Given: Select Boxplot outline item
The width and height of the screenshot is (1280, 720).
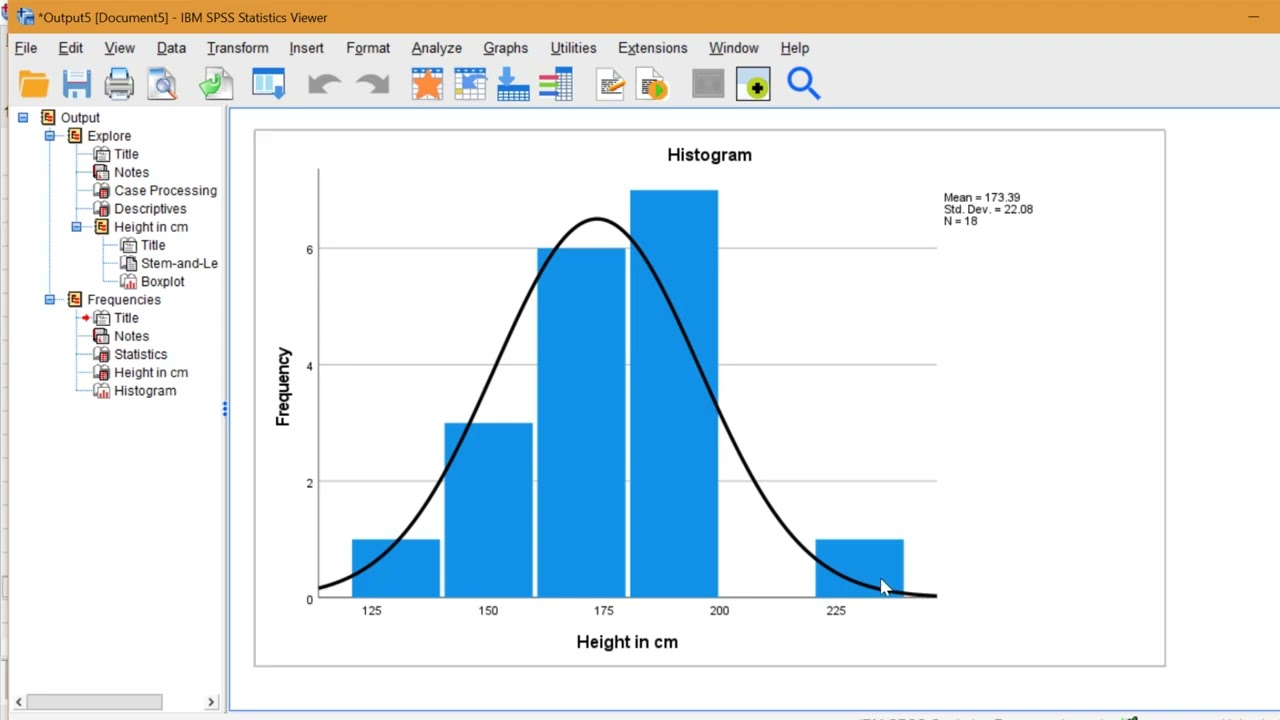Looking at the screenshot, I should coord(162,281).
